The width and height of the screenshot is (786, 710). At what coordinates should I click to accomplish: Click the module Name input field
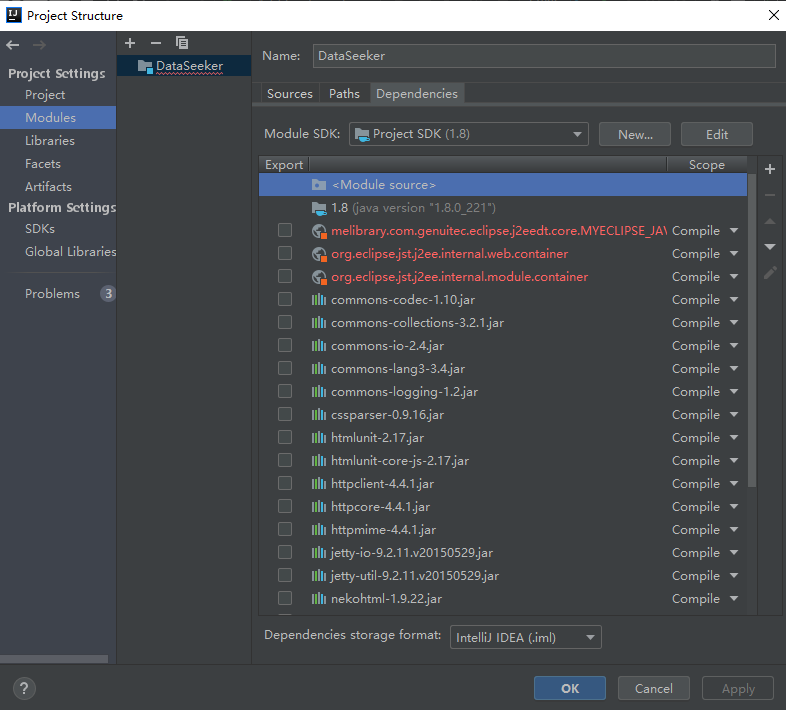pos(544,56)
